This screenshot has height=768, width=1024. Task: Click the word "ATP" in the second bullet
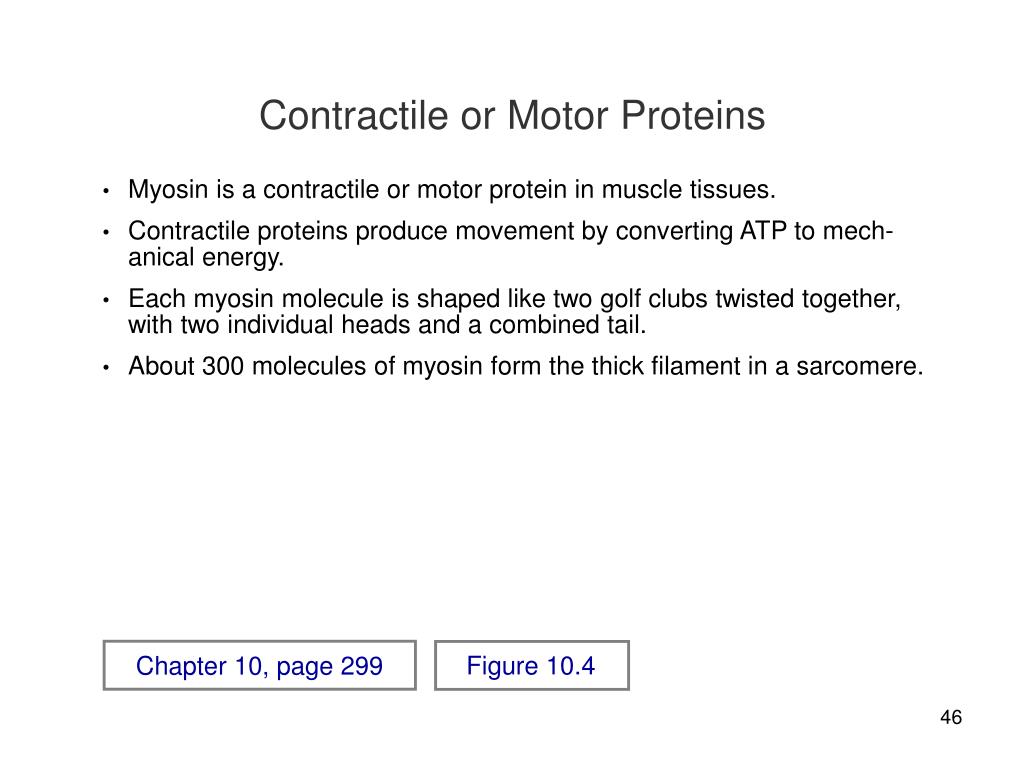[763, 231]
